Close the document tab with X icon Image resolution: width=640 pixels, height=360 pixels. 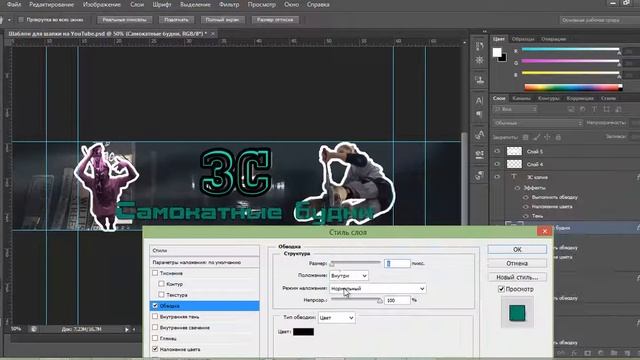(x=213, y=34)
